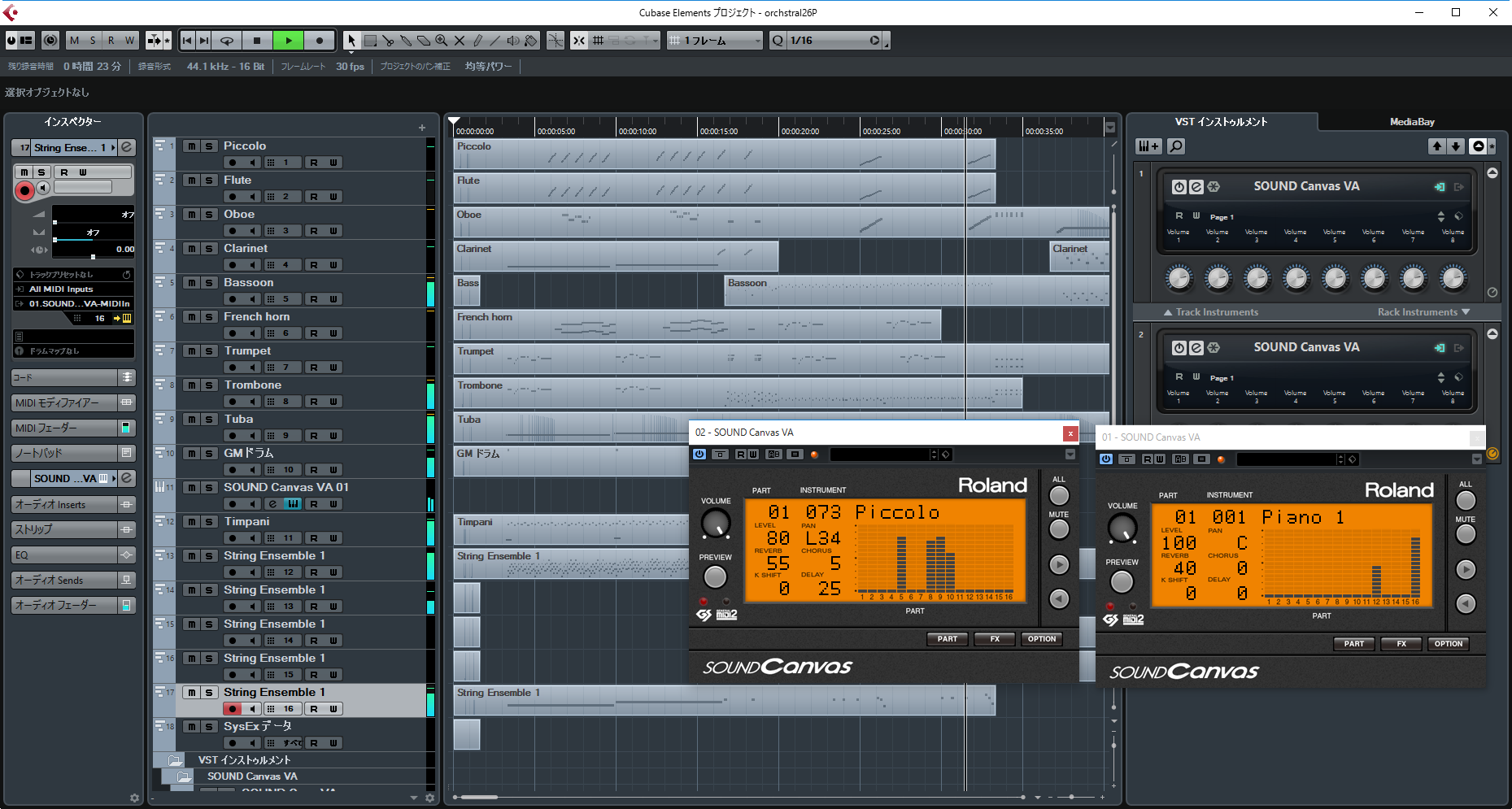
Task: Expand the コード inspector section
Action: pyautogui.click(x=73, y=377)
